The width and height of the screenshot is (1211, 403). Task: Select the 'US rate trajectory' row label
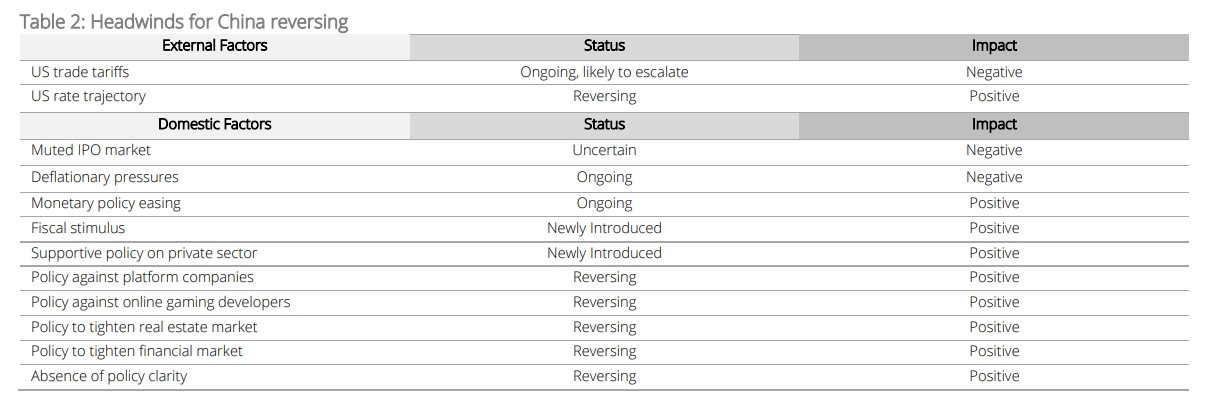(88, 96)
